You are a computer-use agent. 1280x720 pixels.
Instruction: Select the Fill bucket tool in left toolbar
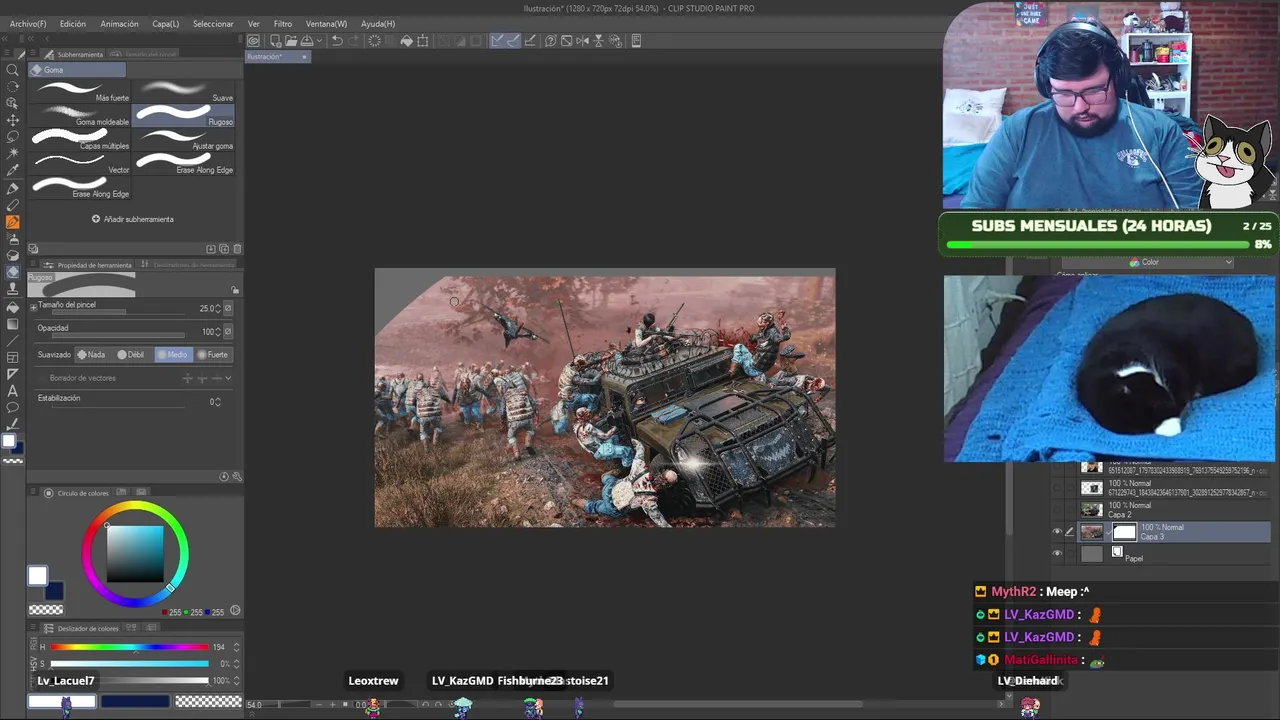(x=13, y=307)
